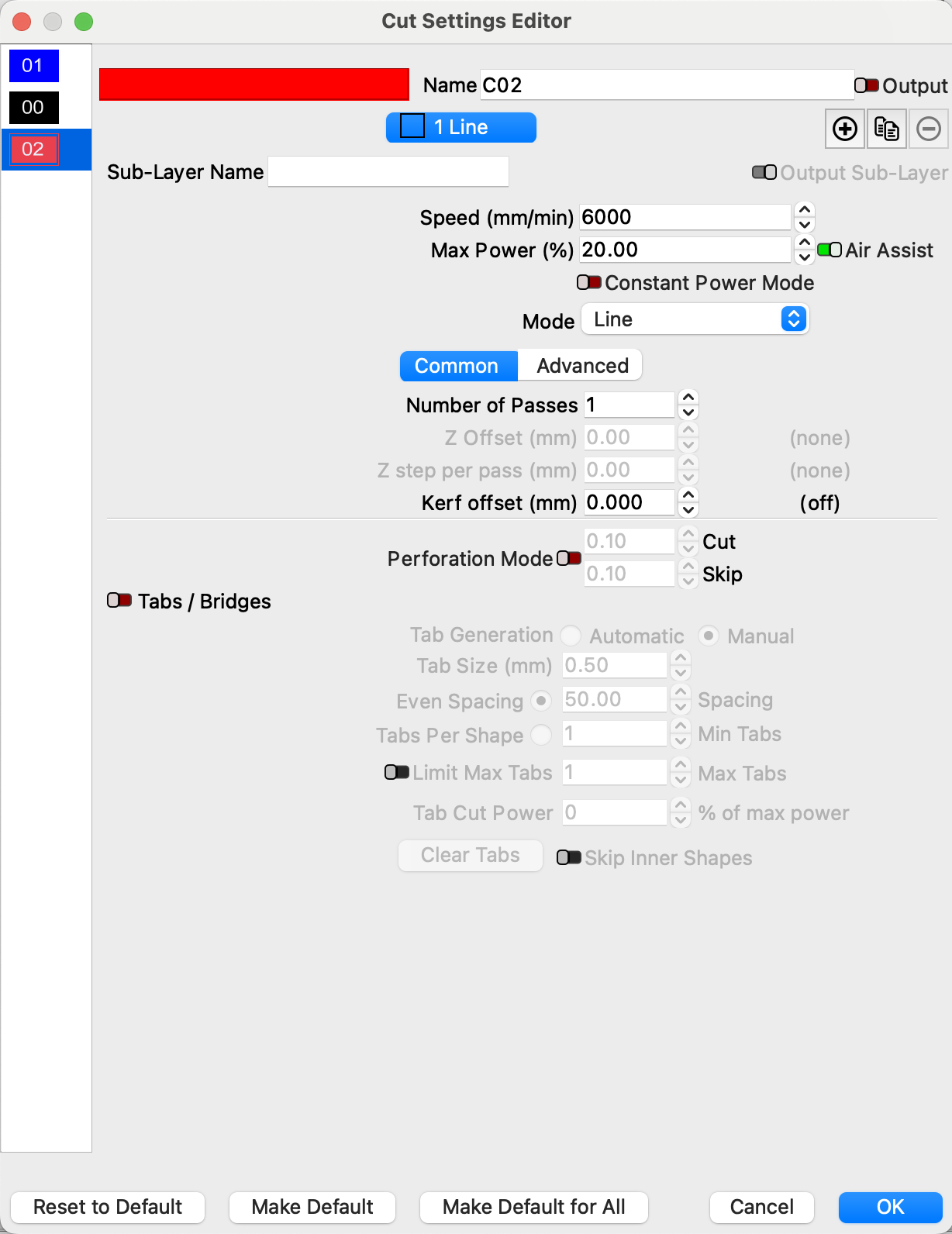Switch to the Common tab

tap(458, 366)
